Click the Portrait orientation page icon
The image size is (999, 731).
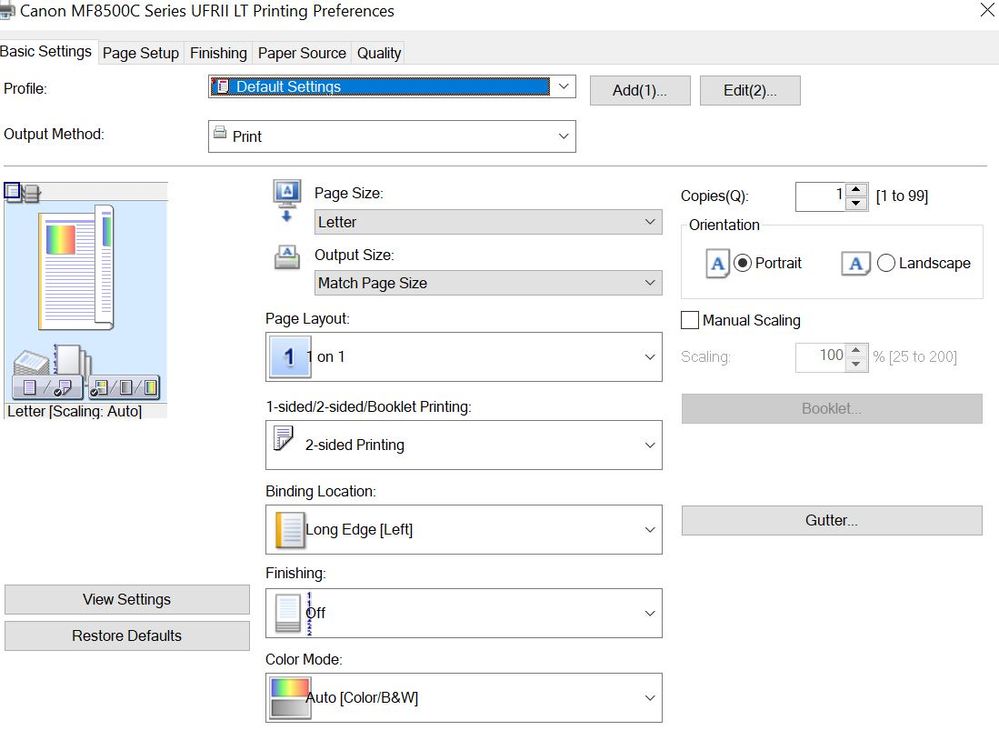click(717, 264)
